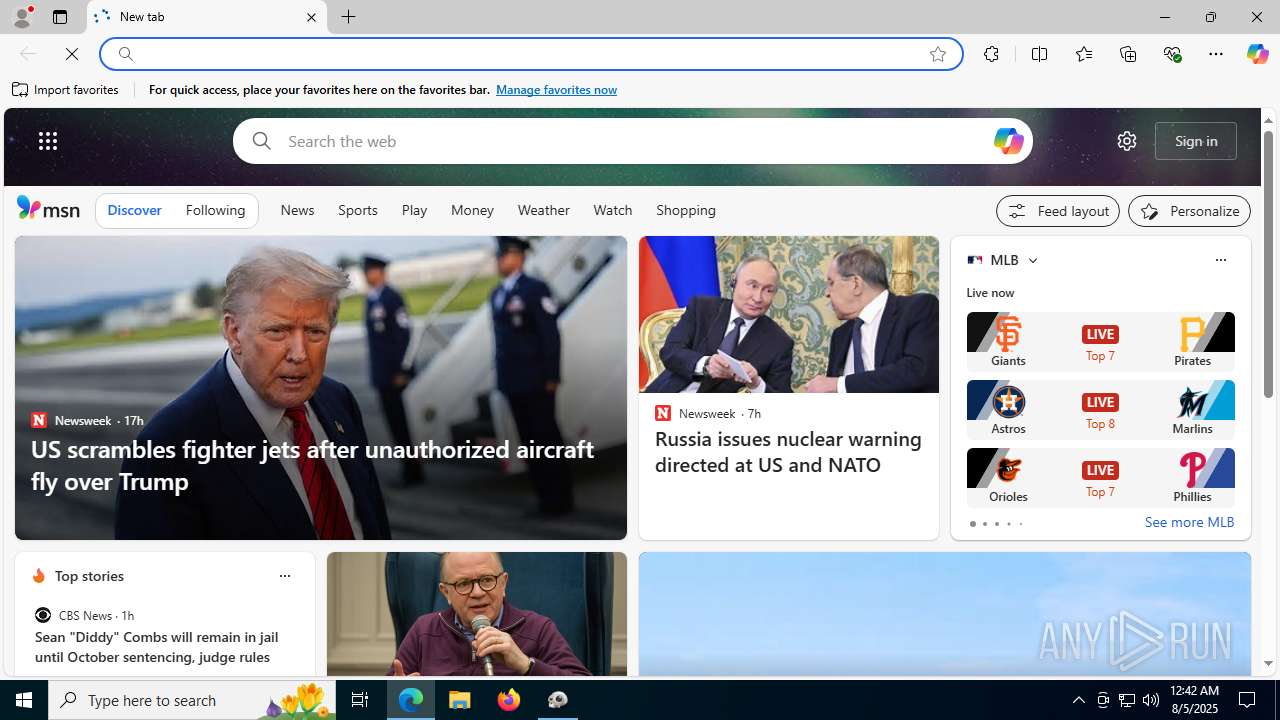This screenshot has width=1280, height=720.
Task: Go to the msn home logo
Action: coord(48,208)
